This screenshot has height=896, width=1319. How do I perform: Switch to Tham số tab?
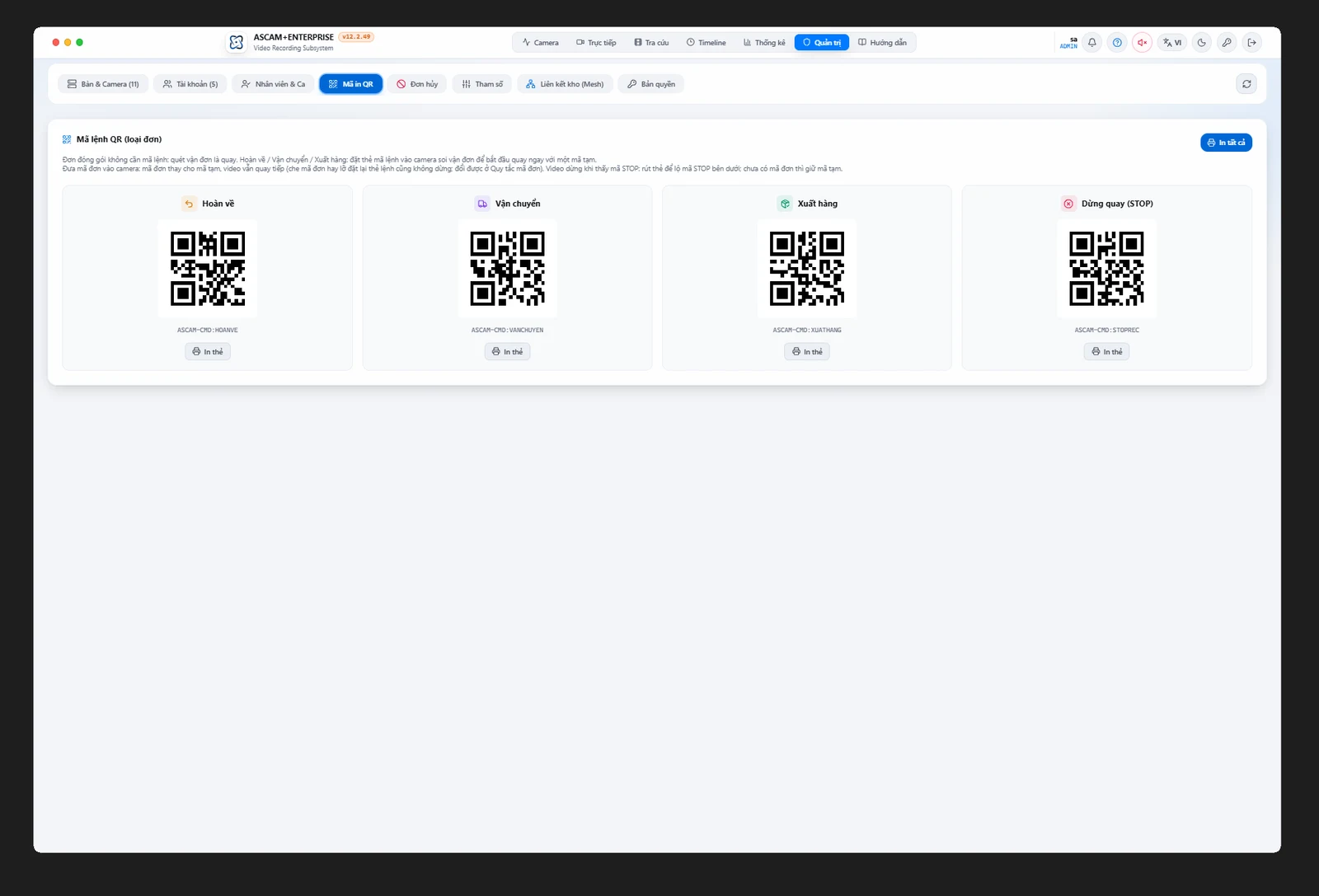coord(482,84)
